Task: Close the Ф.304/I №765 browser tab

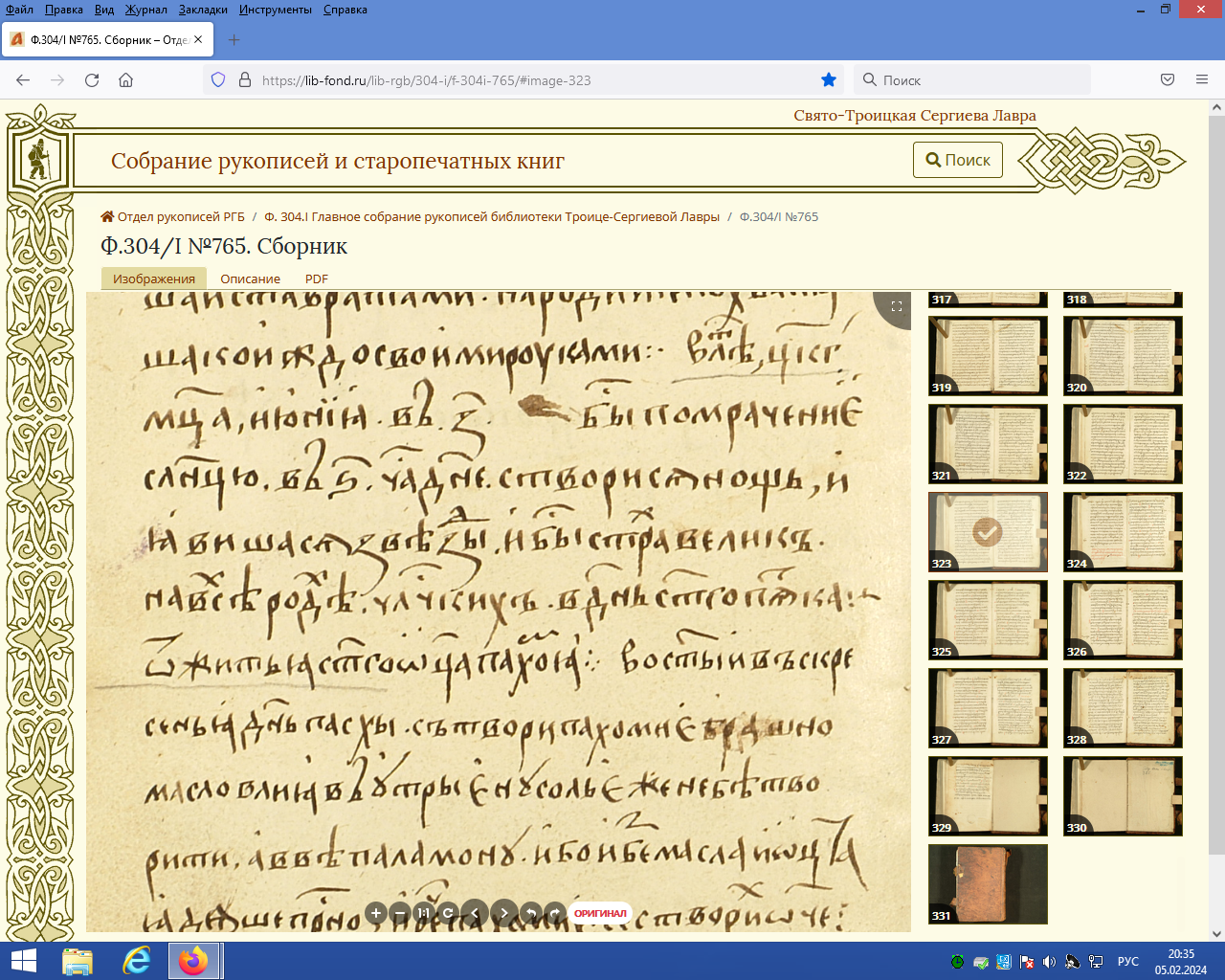Action: [198, 39]
